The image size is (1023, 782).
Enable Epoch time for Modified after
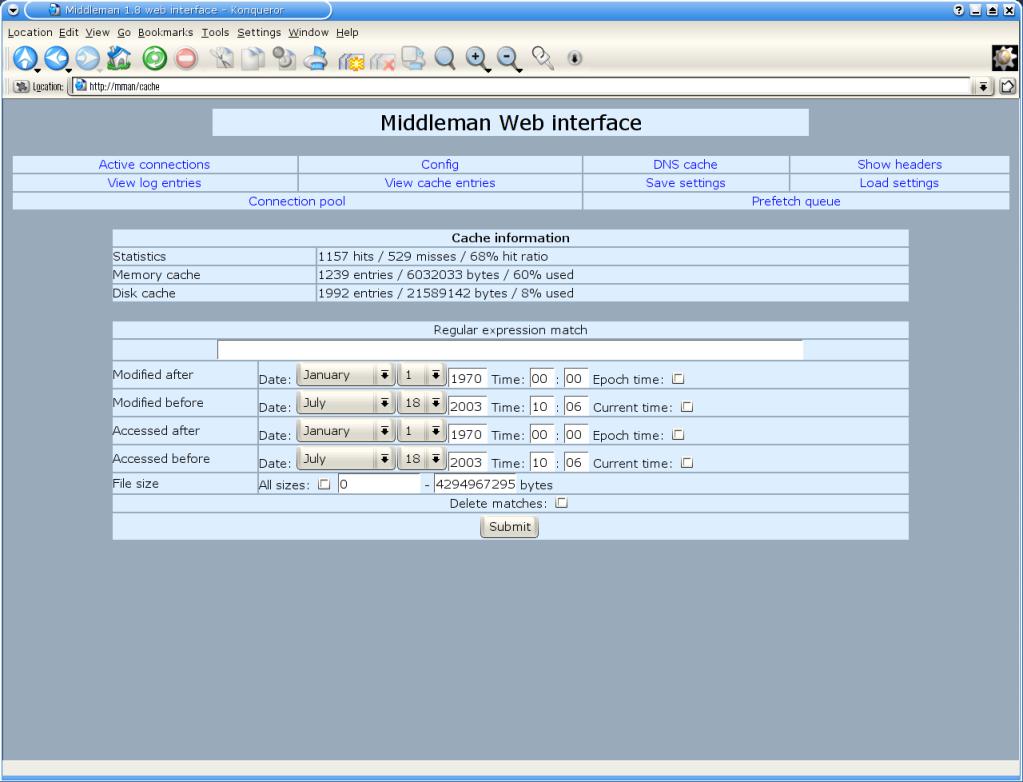[679, 378]
